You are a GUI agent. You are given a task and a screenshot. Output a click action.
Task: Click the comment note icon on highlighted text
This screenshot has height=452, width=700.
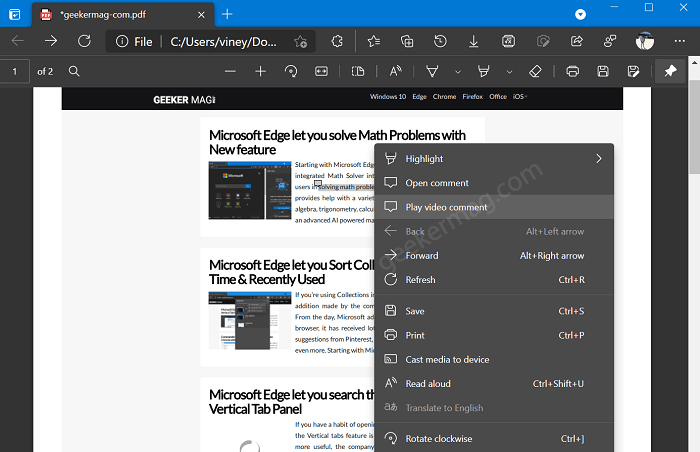pos(318,183)
